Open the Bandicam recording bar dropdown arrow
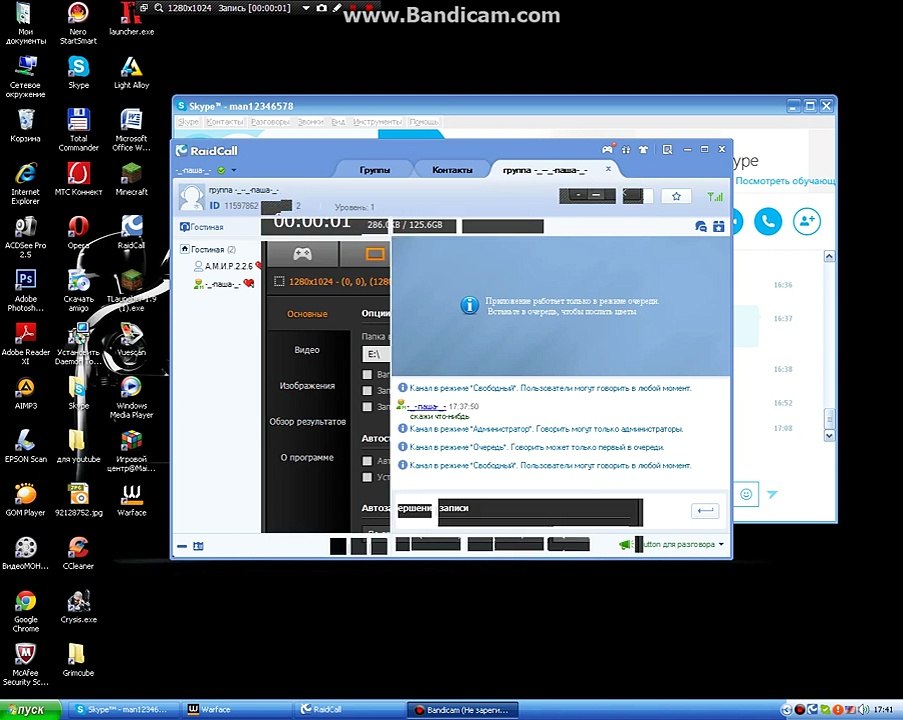The width and height of the screenshot is (903, 720). click(306, 8)
